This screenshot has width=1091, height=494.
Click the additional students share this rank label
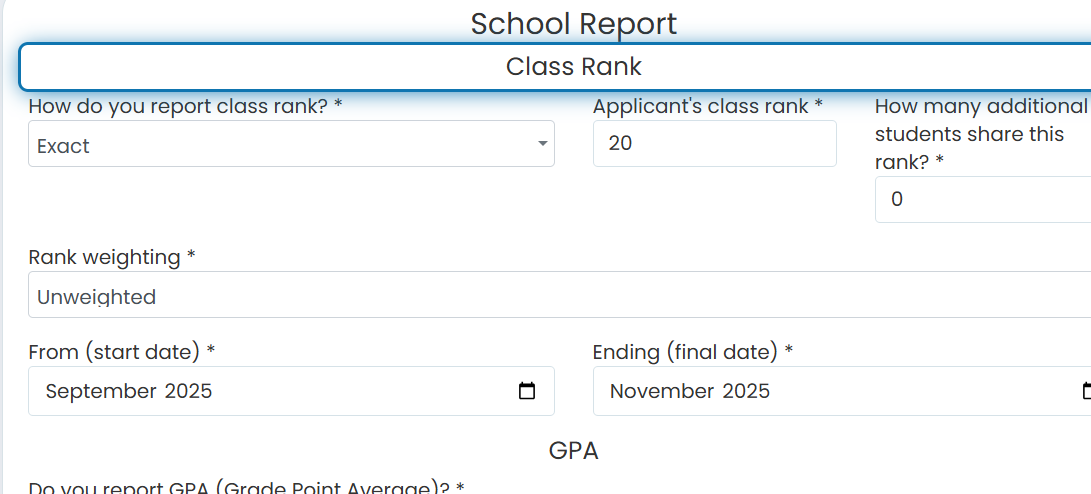pyautogui.click(x=980, y=134)
